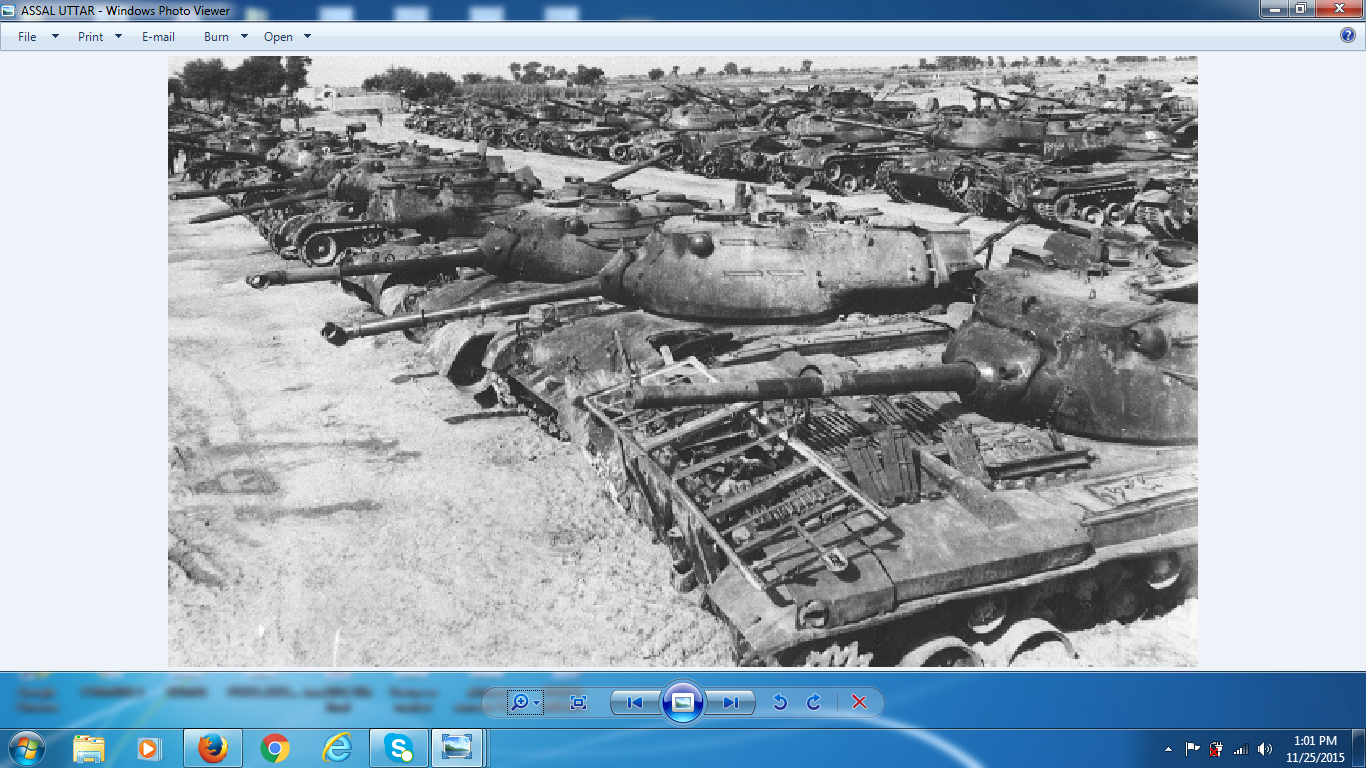Expand the Open dropdown arrow
The width and height of the screenshot is (1366, 768).
coord(307,37)
